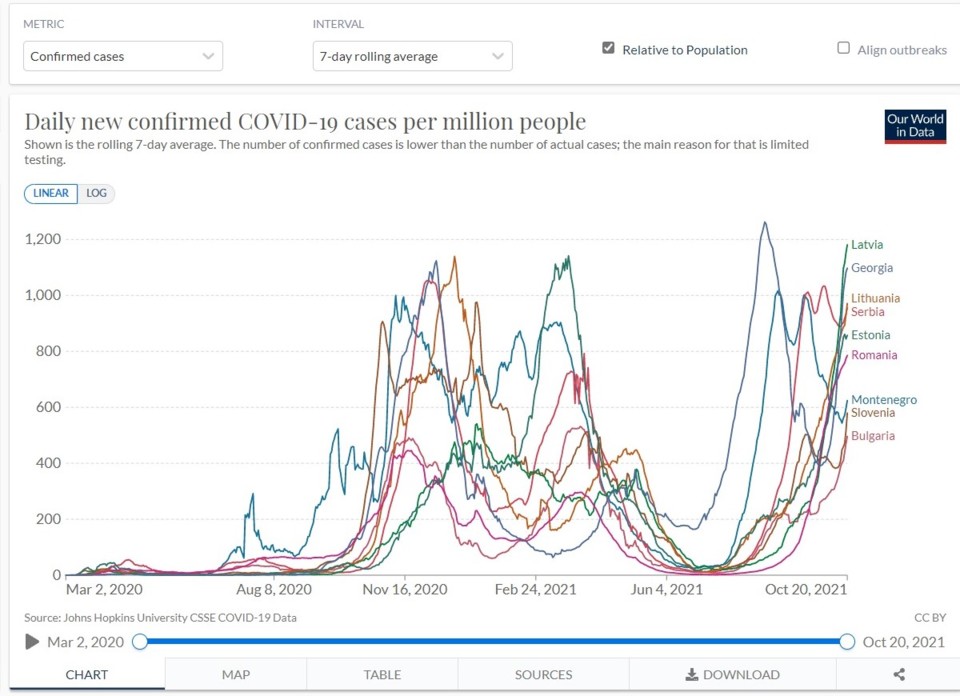
Task: Click the Our World in Data logo
Action: coord(915,126)
